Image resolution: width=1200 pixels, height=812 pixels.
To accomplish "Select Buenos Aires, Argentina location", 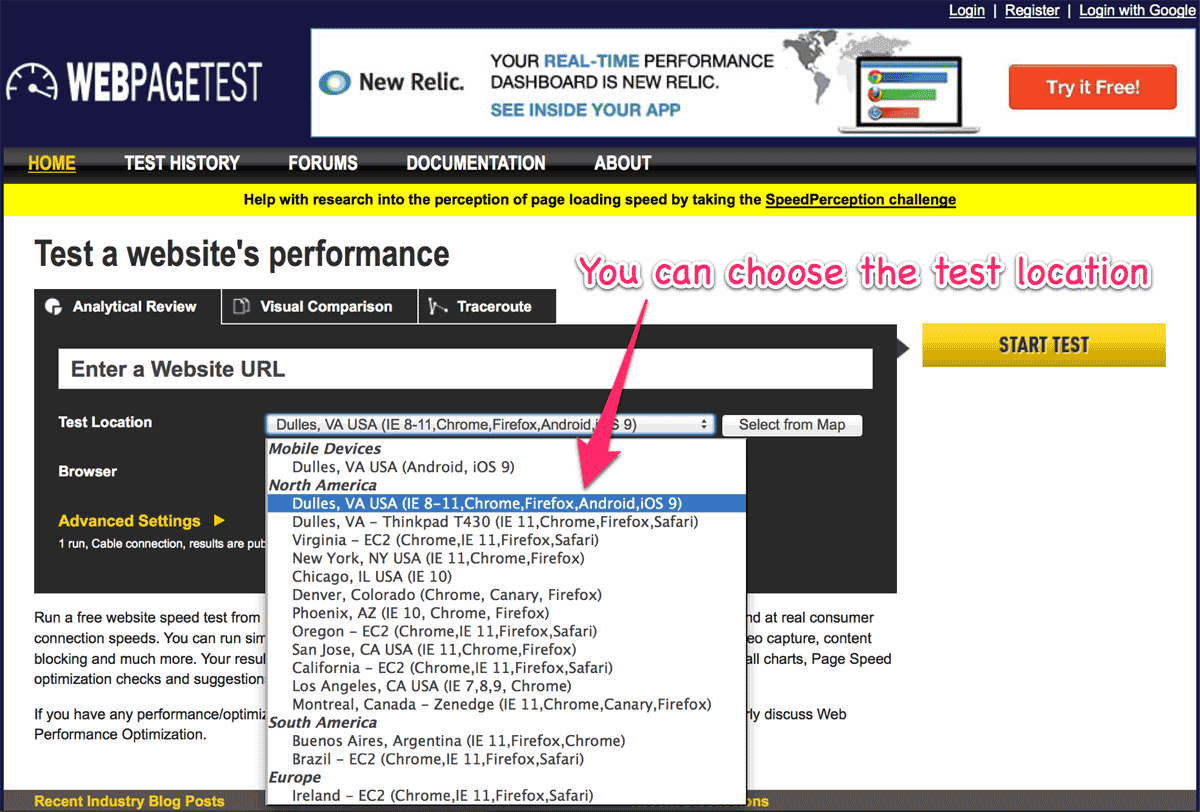I will tap(506, 741).
